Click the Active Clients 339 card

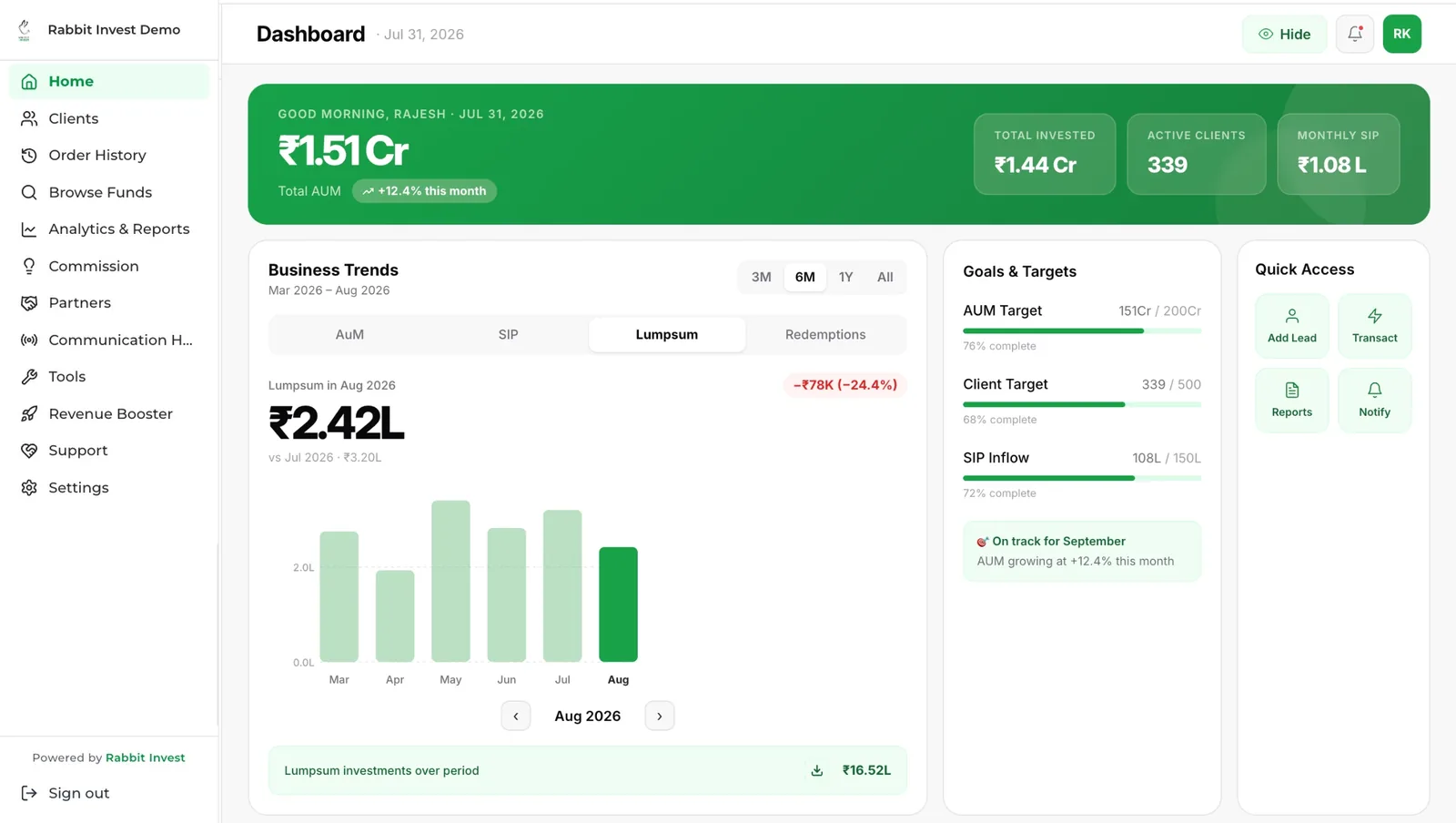[x=1197, y=154]
